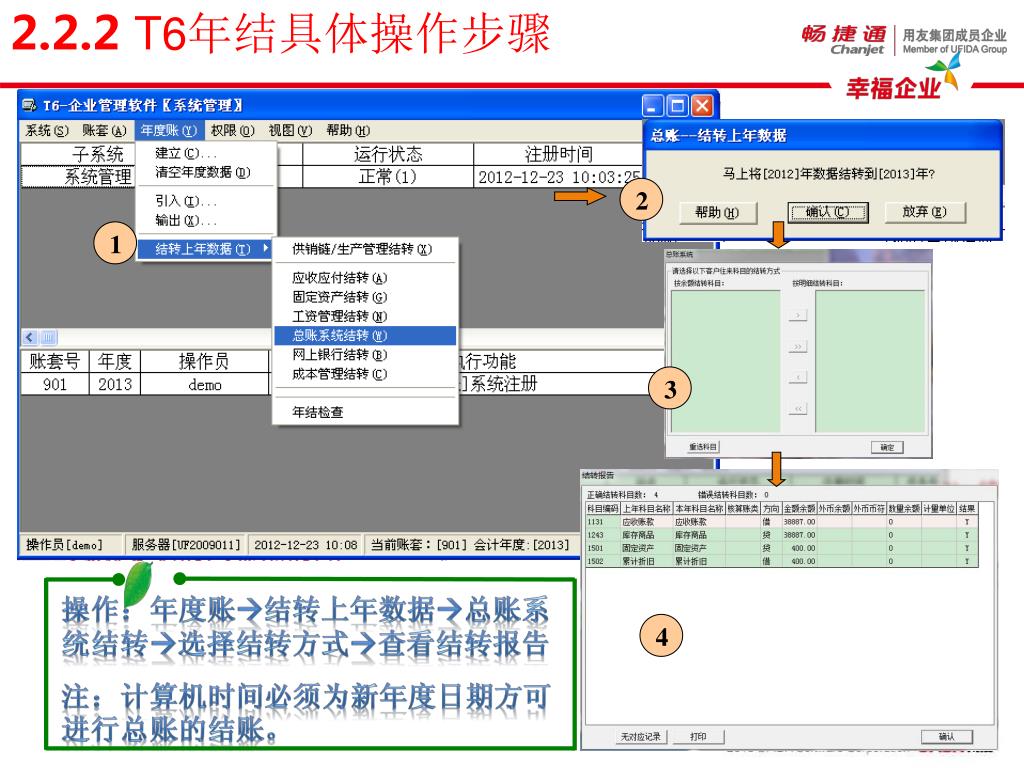Open the 视图(V) menu
The image size is (1024, 768).
(x=290, y=131)
